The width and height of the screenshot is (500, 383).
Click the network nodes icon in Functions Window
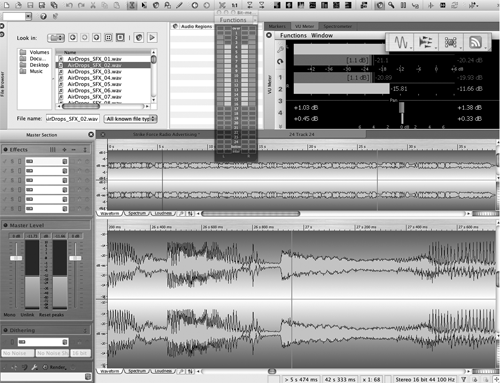click(x=451, y=42)
